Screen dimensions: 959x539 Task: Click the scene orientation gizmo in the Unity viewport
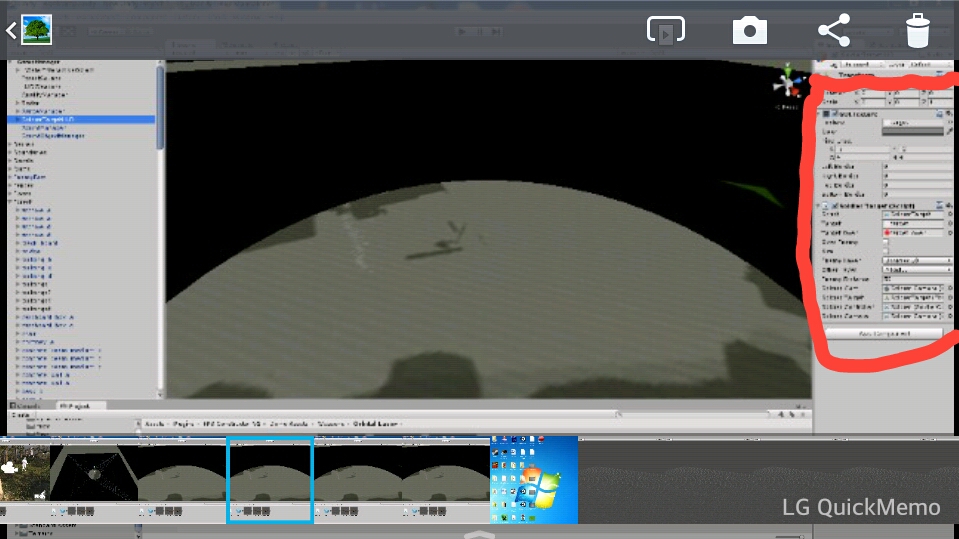[788, 84]
